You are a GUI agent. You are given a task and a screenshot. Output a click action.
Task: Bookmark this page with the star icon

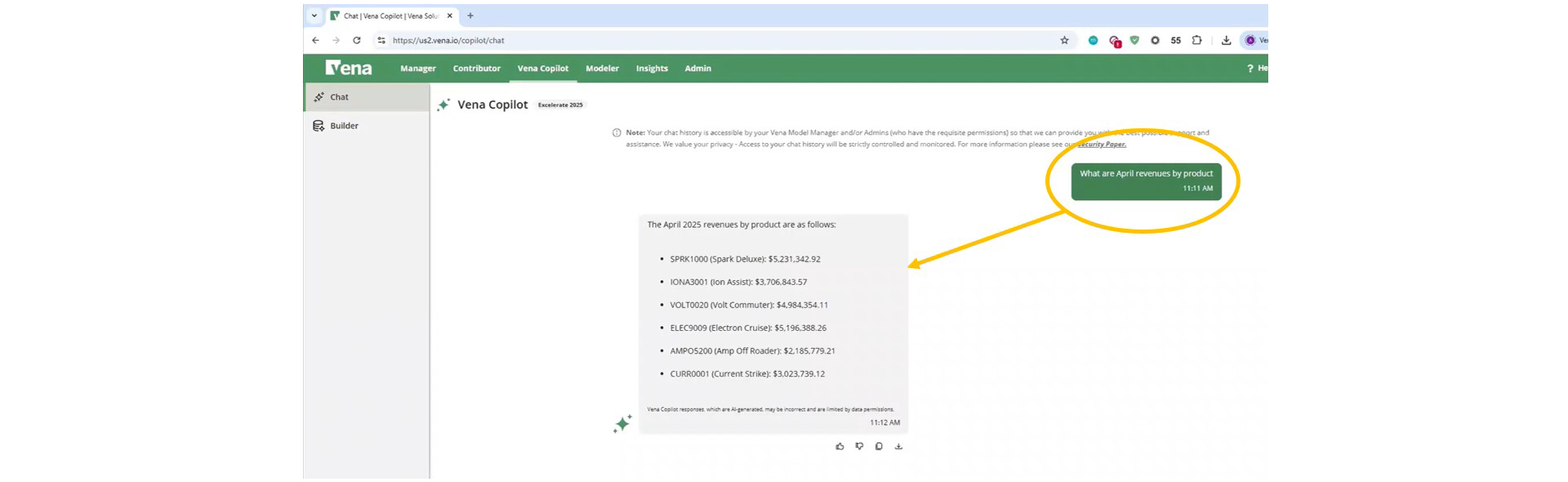point(1064,40)
